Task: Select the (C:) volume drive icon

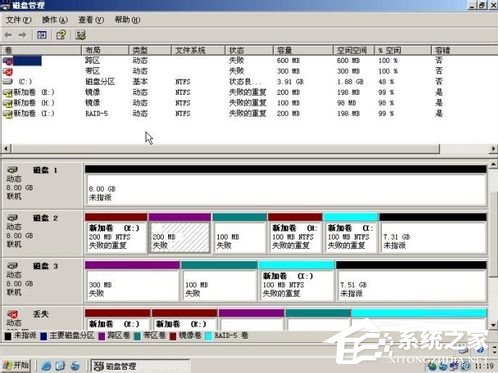Action: (x=8, y=82)
